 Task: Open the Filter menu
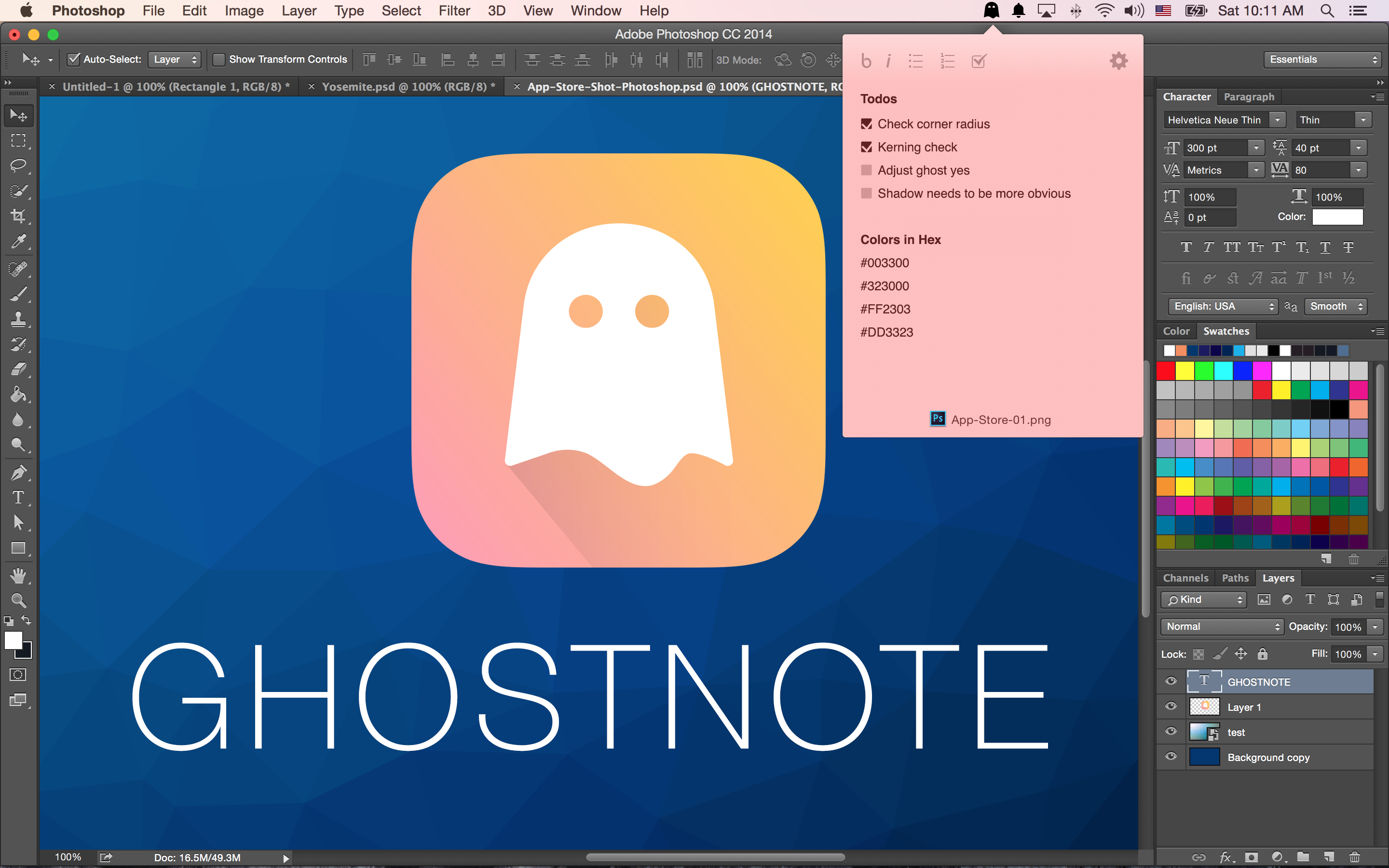(453, 11)
